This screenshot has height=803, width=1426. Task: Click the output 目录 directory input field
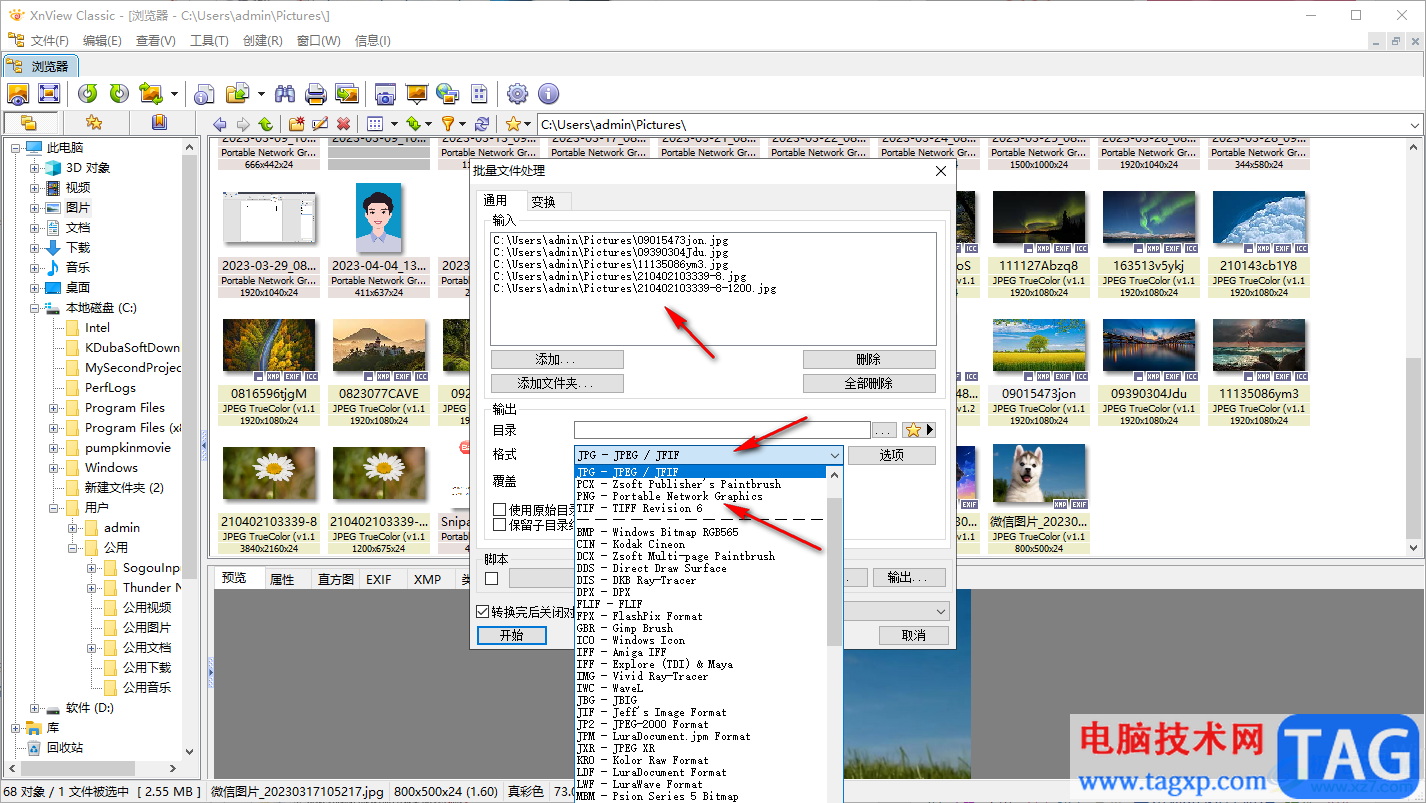(x=722, y=430)
